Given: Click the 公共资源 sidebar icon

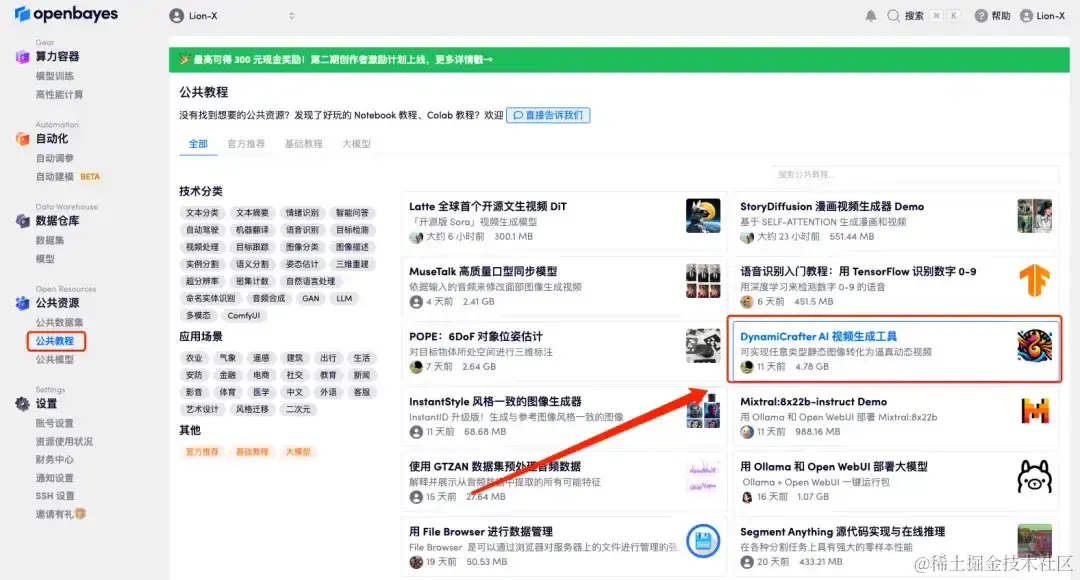Looking at the screenshot, I should 22,302.
